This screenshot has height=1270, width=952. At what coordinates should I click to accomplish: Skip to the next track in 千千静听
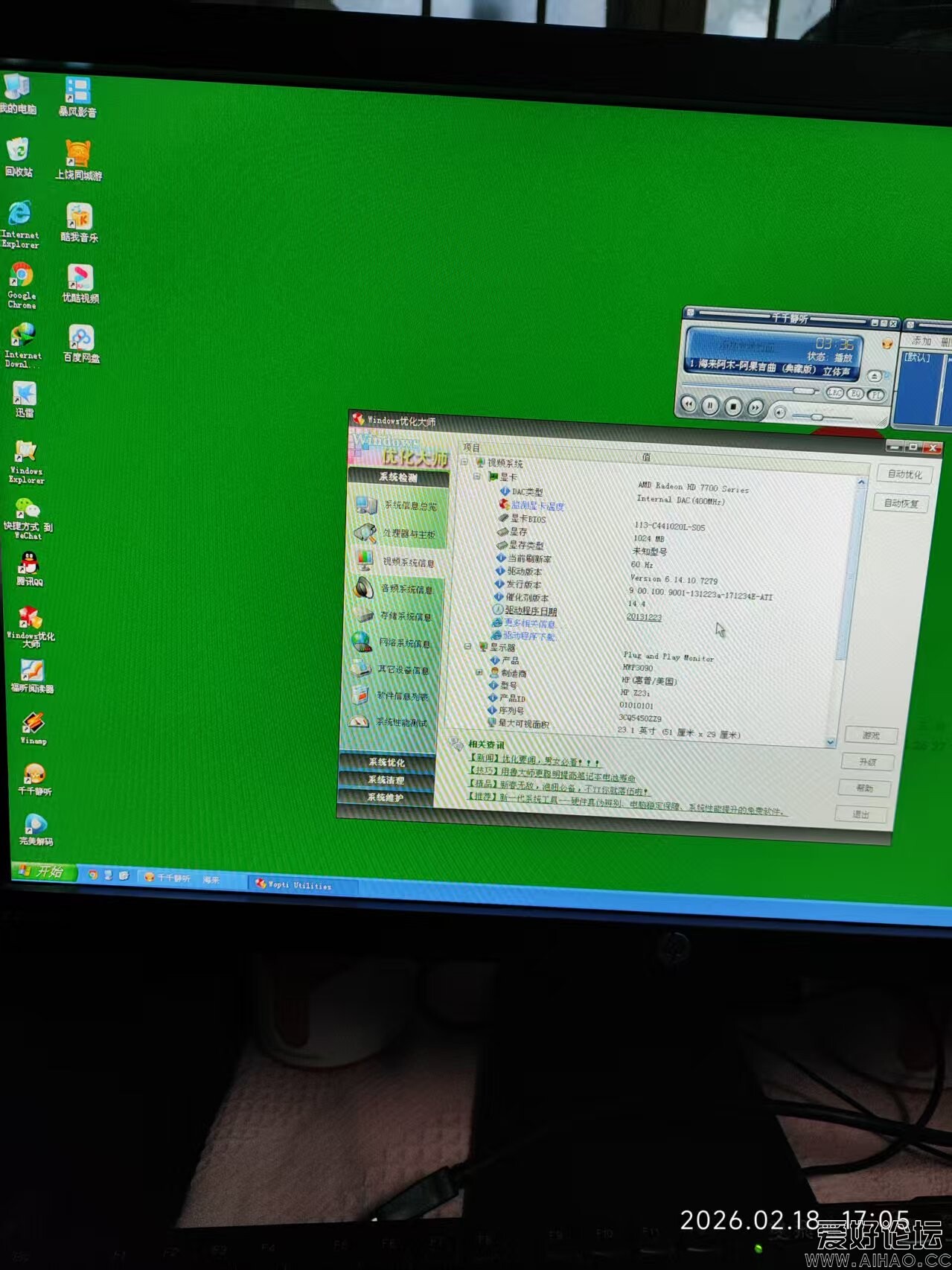755,407
